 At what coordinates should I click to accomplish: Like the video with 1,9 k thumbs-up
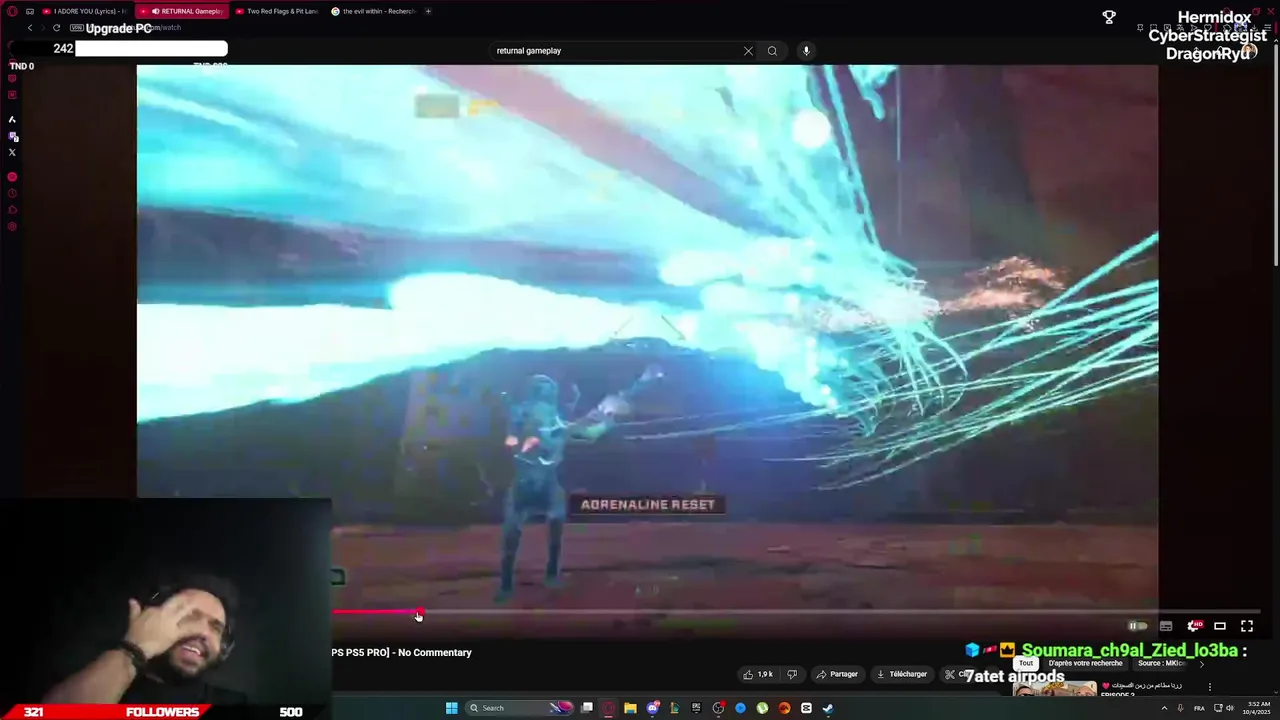(x=757, y=674)
